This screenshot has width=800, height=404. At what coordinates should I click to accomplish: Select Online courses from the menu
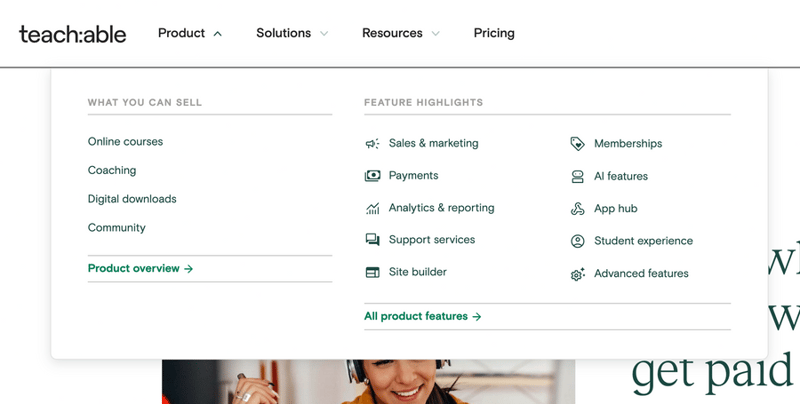(x=125, y=142)
